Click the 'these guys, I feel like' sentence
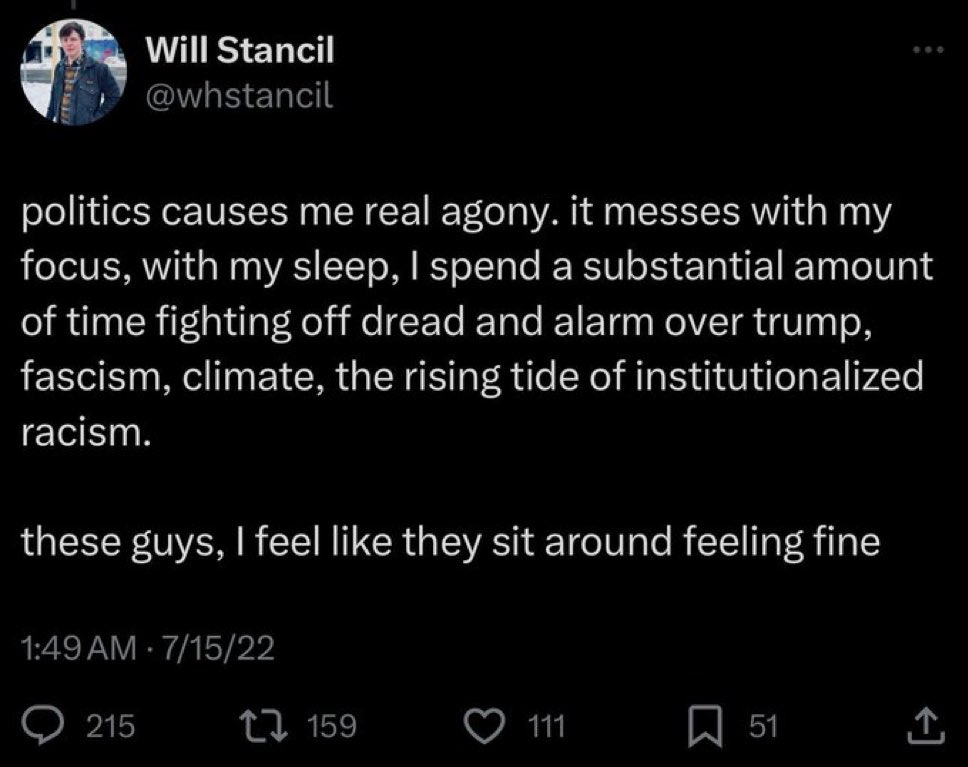This screenshot has height=767, width=968. pyautogui.click(x=451, y=542)
